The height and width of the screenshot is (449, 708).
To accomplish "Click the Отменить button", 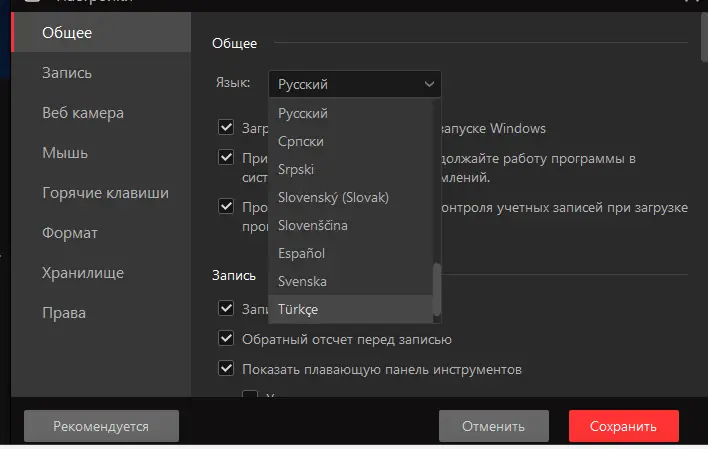I will [x=493, y=426].
